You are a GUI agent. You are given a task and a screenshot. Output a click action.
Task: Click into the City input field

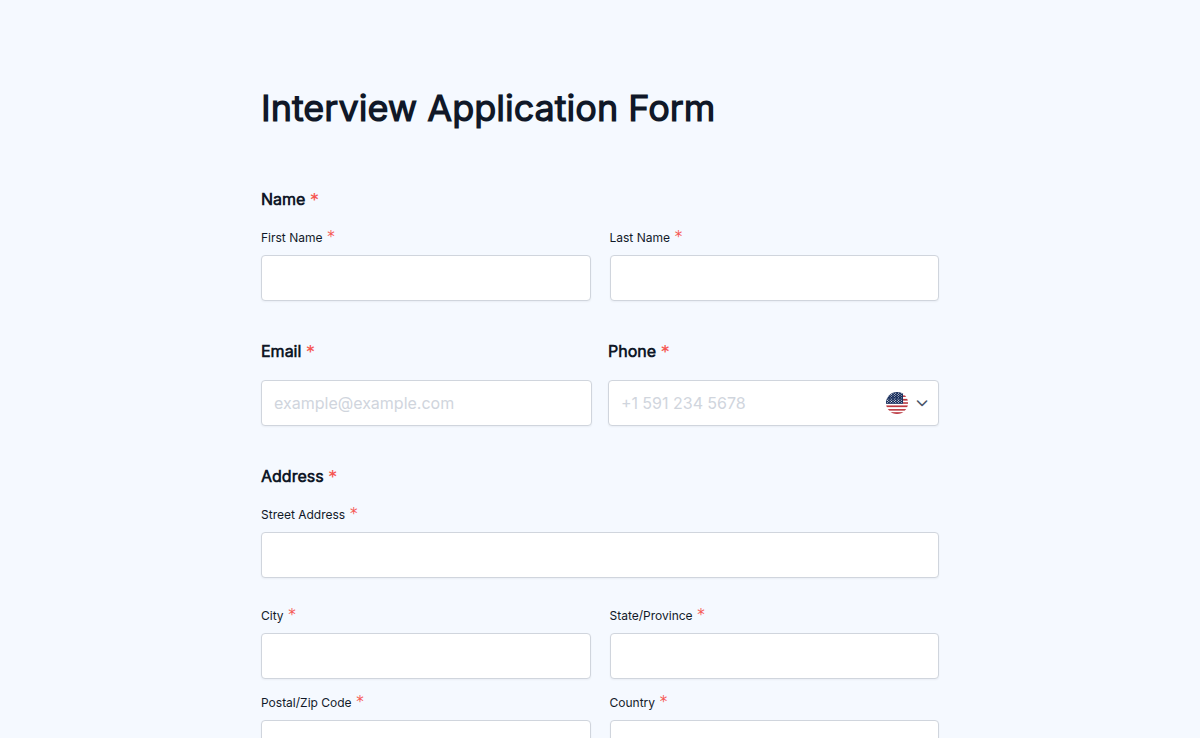pos(425,656)
